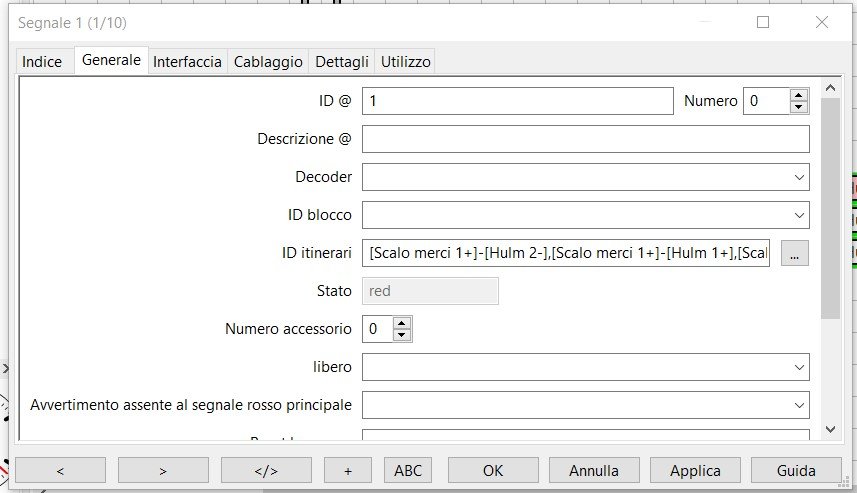This screenshot has width=857, height=493.
Task: Decrease Numero accessorio value
Action: [402, 334]
